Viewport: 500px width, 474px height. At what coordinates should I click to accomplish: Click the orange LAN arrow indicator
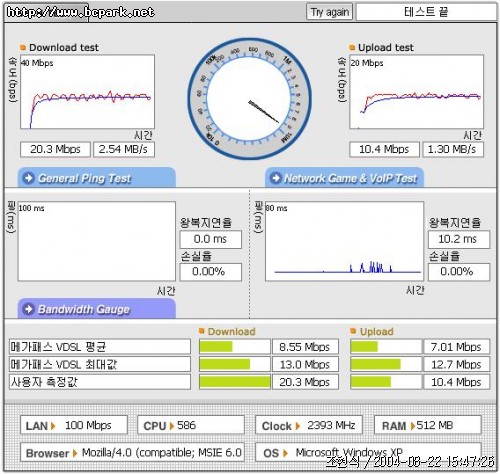point(53,426)
